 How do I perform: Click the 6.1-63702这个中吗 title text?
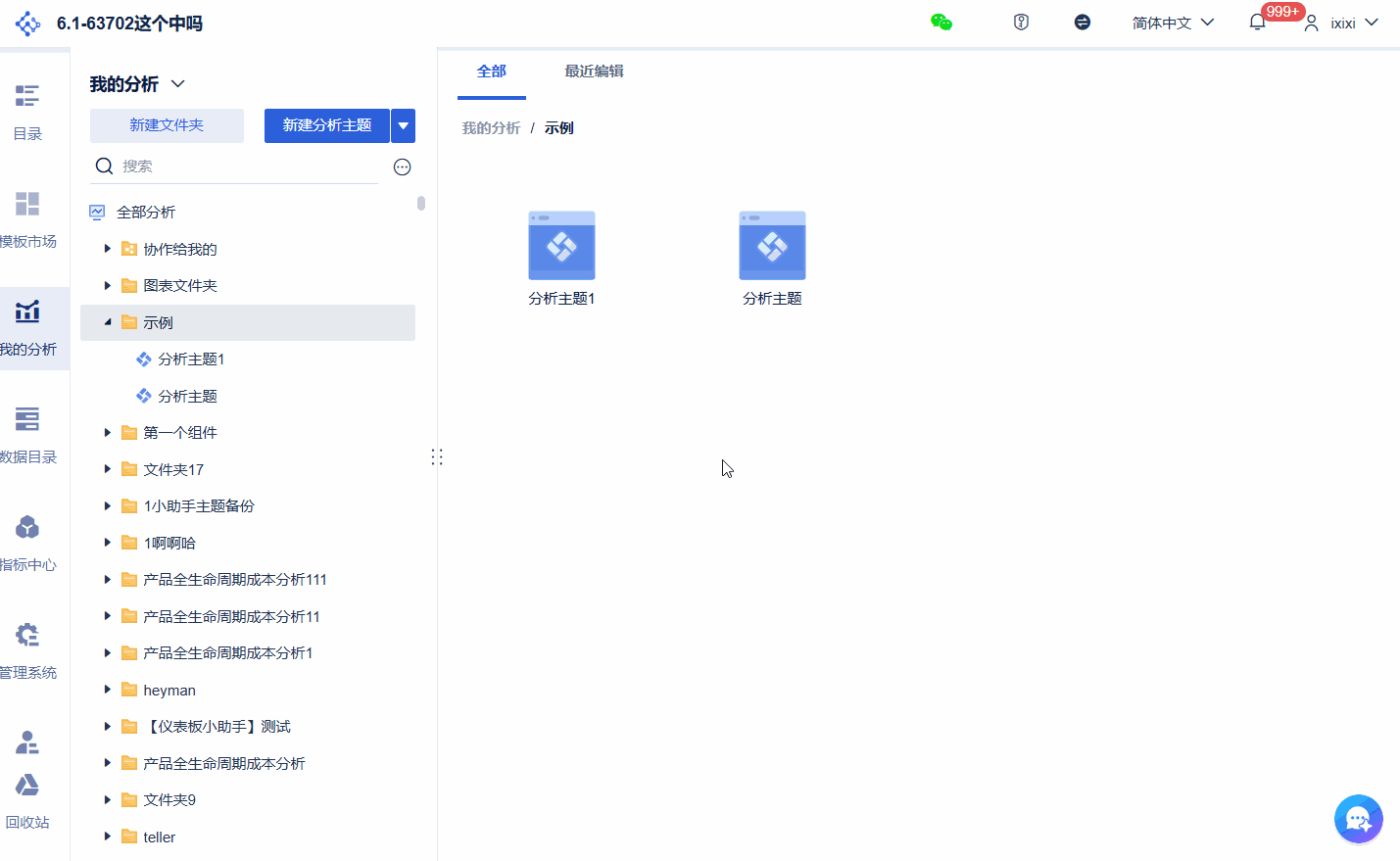click(129, 24)
